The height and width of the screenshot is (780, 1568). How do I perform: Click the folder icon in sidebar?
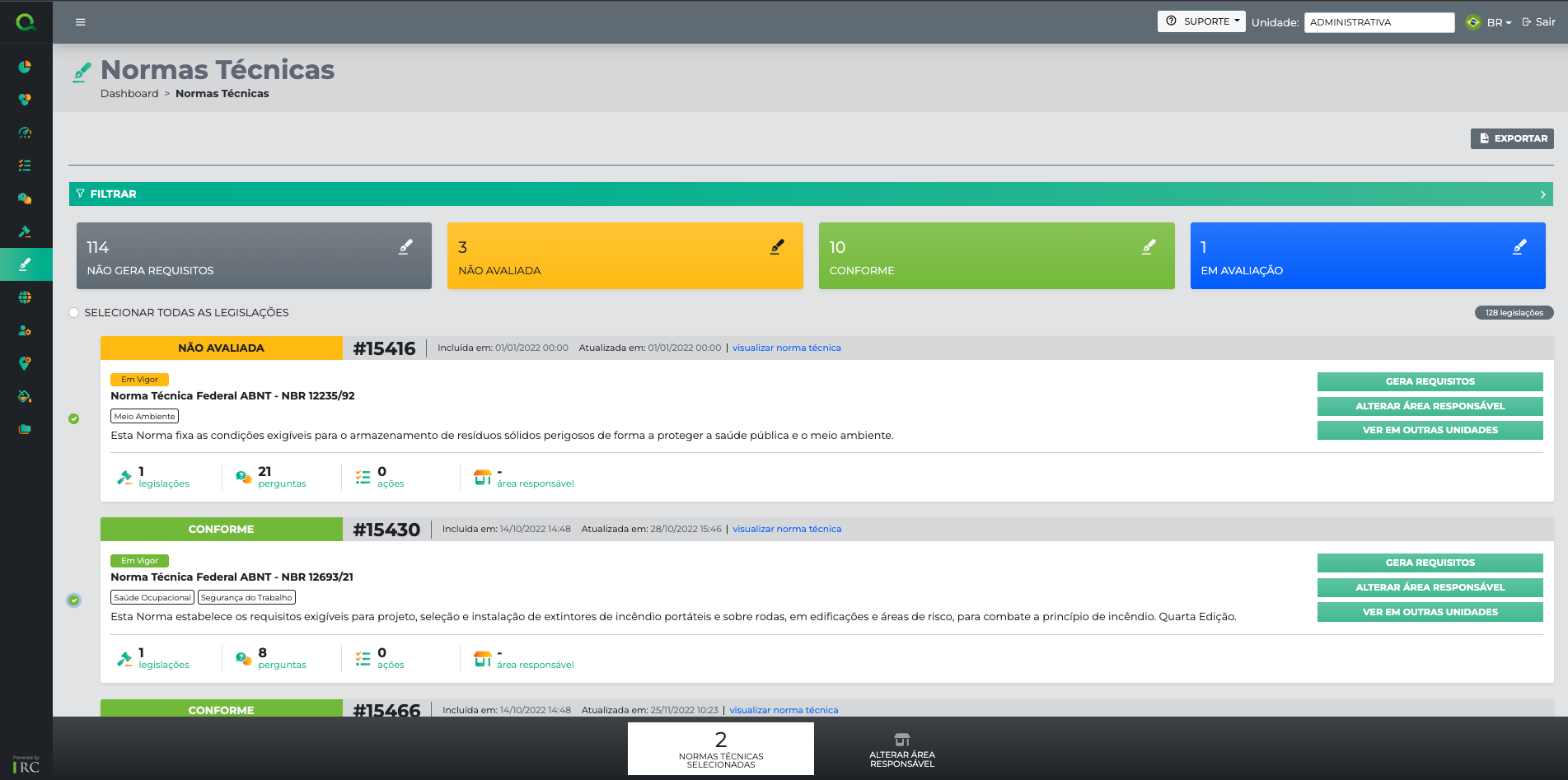25,429
